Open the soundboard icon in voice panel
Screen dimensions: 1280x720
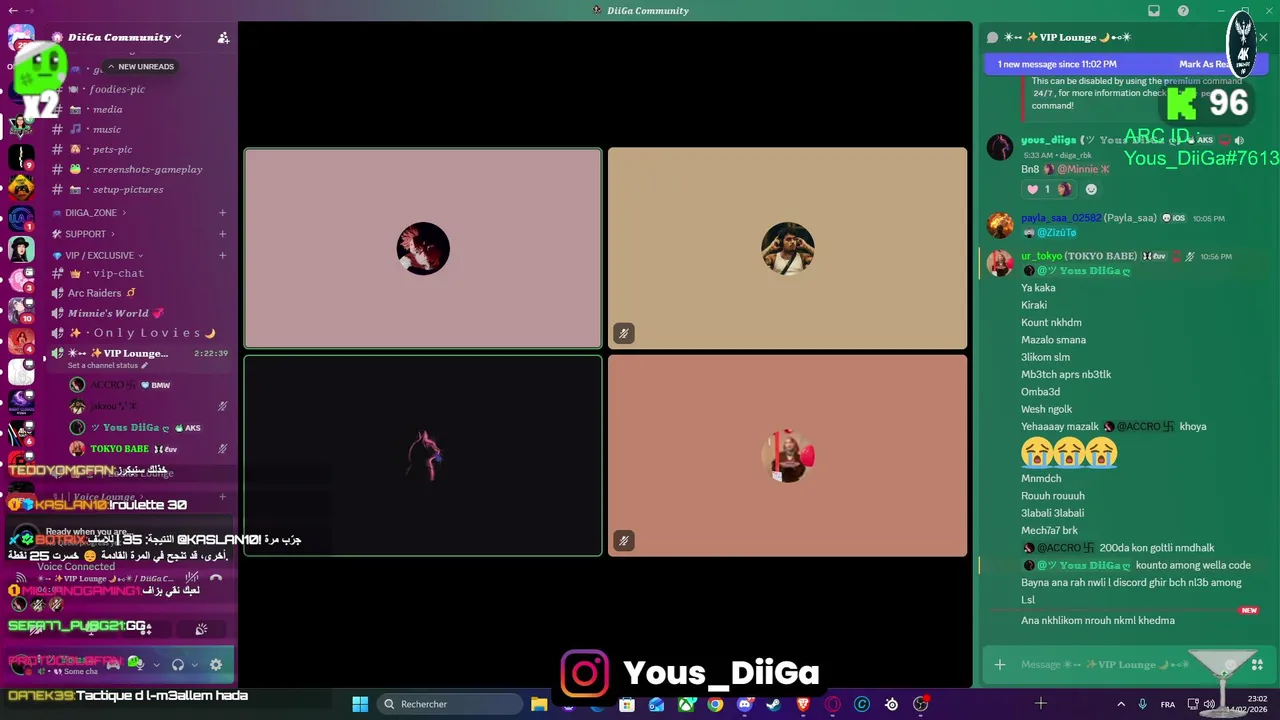pos(201,629)
